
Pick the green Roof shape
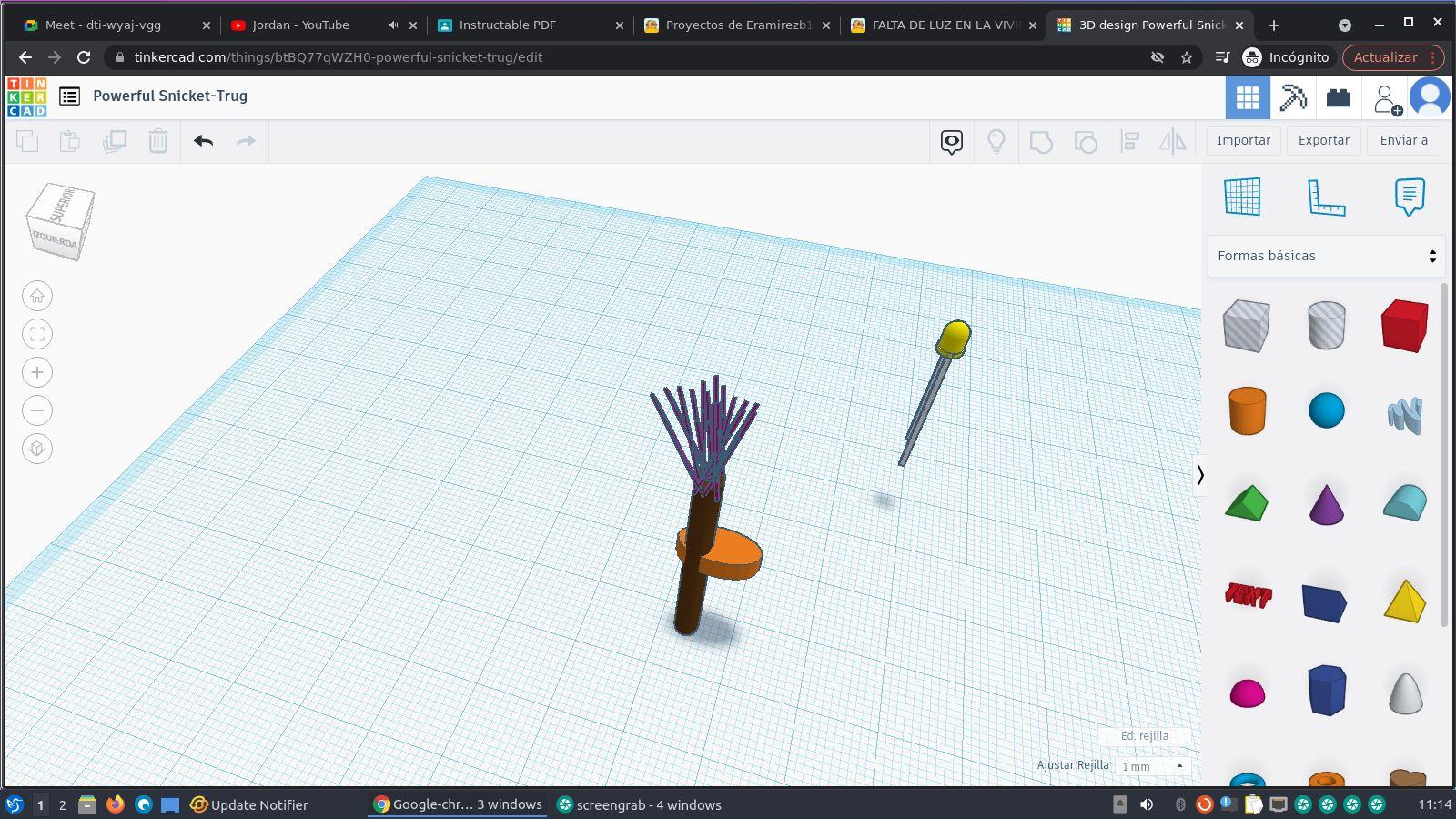point(1247,502)
